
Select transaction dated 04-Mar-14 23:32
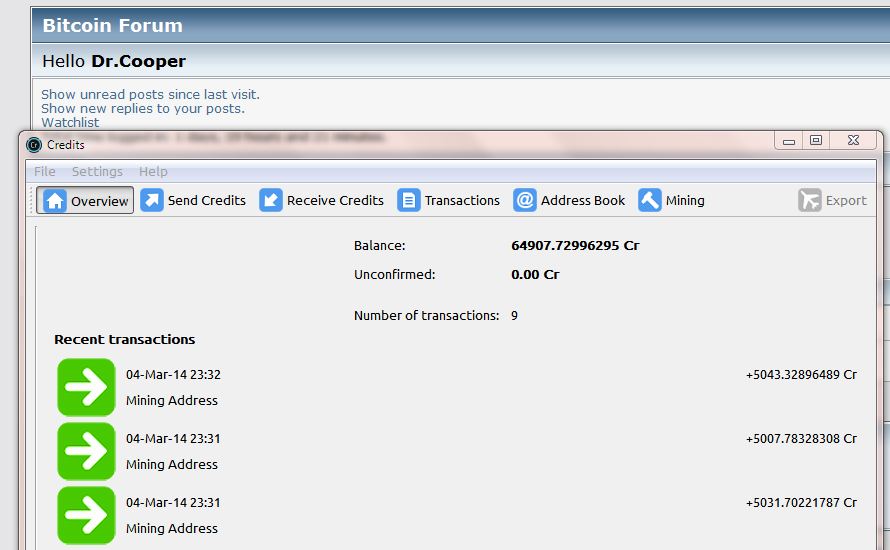[173, 375]
